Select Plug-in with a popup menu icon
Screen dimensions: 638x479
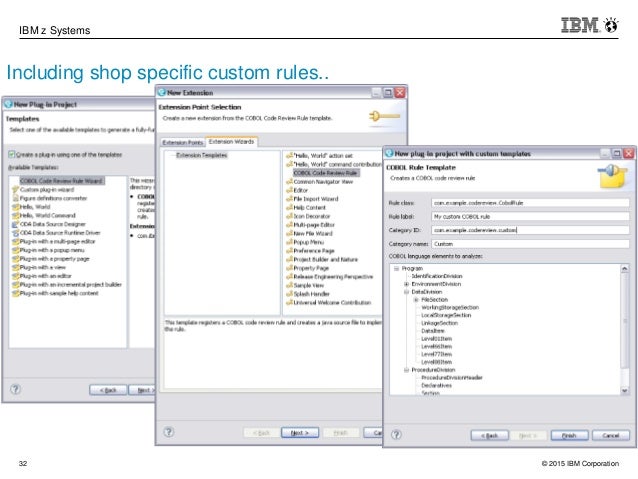pos(15,250)
